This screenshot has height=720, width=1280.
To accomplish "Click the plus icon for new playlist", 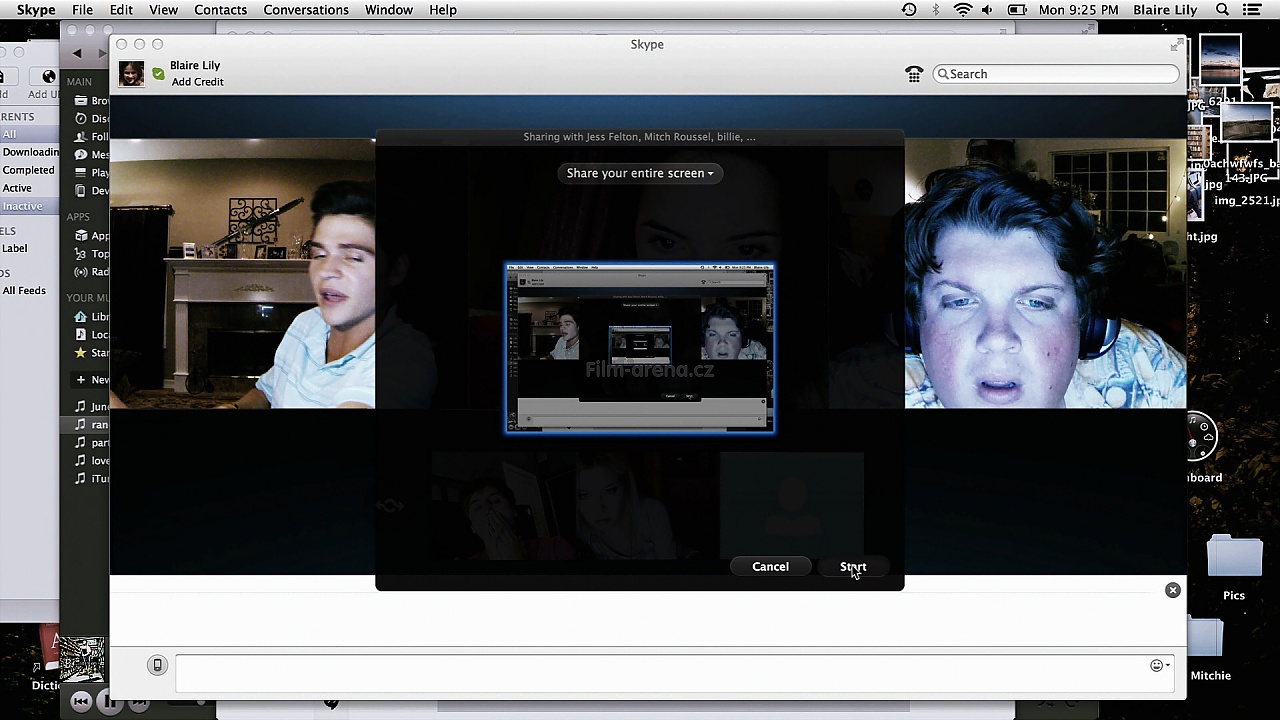I will (82, 379).
